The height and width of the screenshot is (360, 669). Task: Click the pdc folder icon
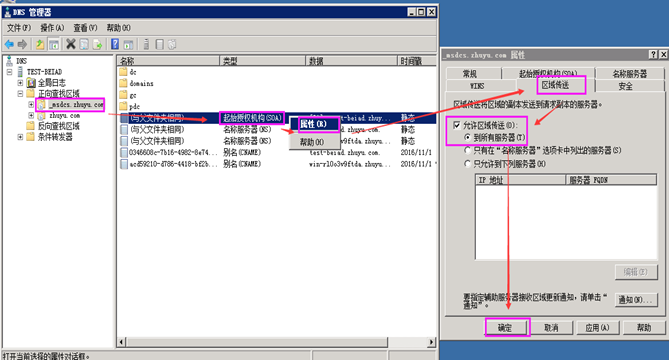click(x=123, y=106)
